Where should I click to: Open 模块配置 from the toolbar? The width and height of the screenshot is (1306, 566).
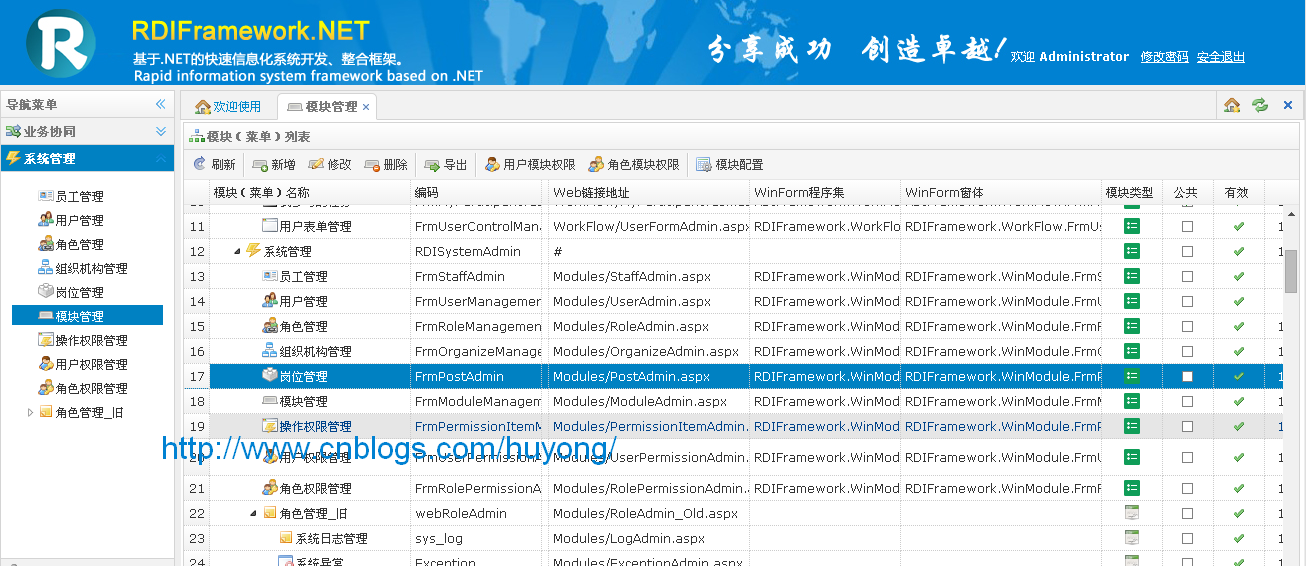pyautogui.click(x=730, y=165)
